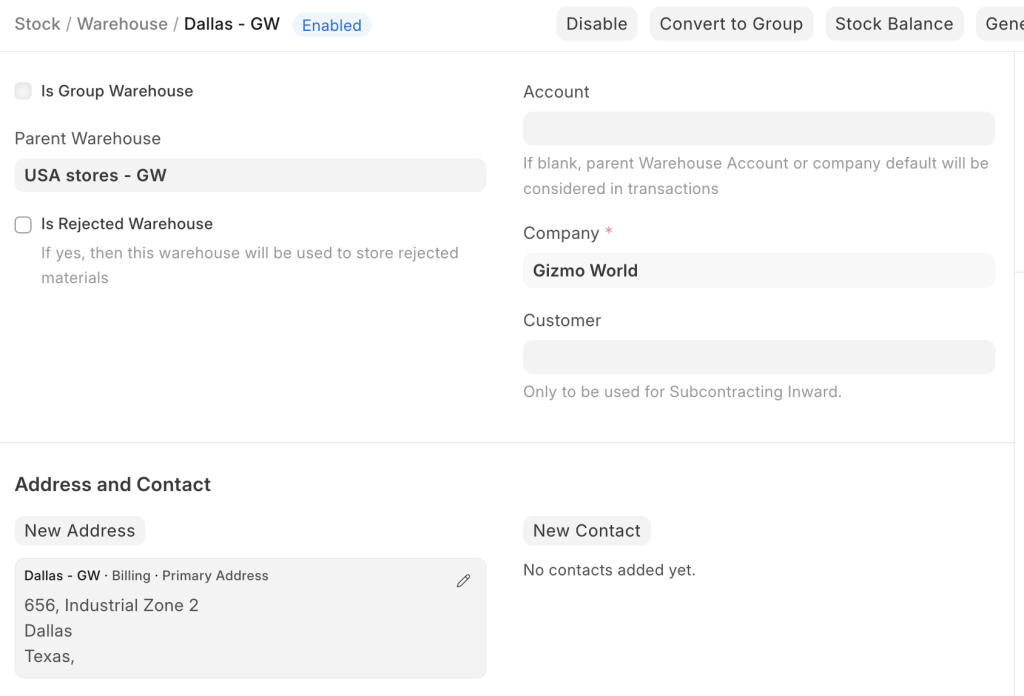
Task: Click the Enabled status badge
Action: (331, 25)
